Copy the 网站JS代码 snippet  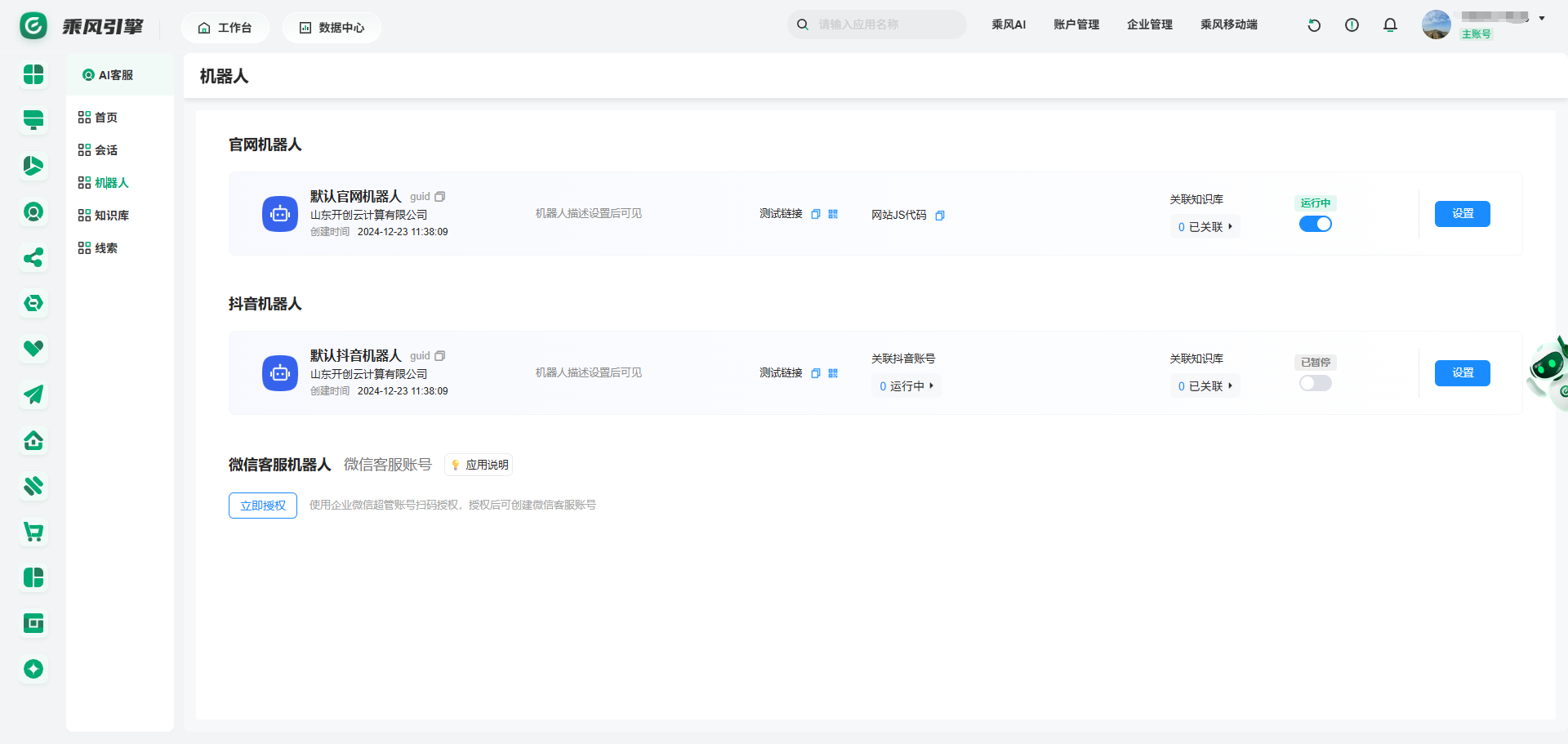pyautogui.click(x=940, y=216)
